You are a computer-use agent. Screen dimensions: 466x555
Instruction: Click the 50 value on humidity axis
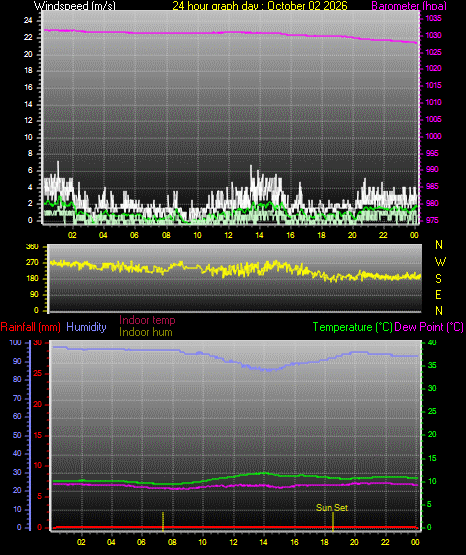(17, 435)
